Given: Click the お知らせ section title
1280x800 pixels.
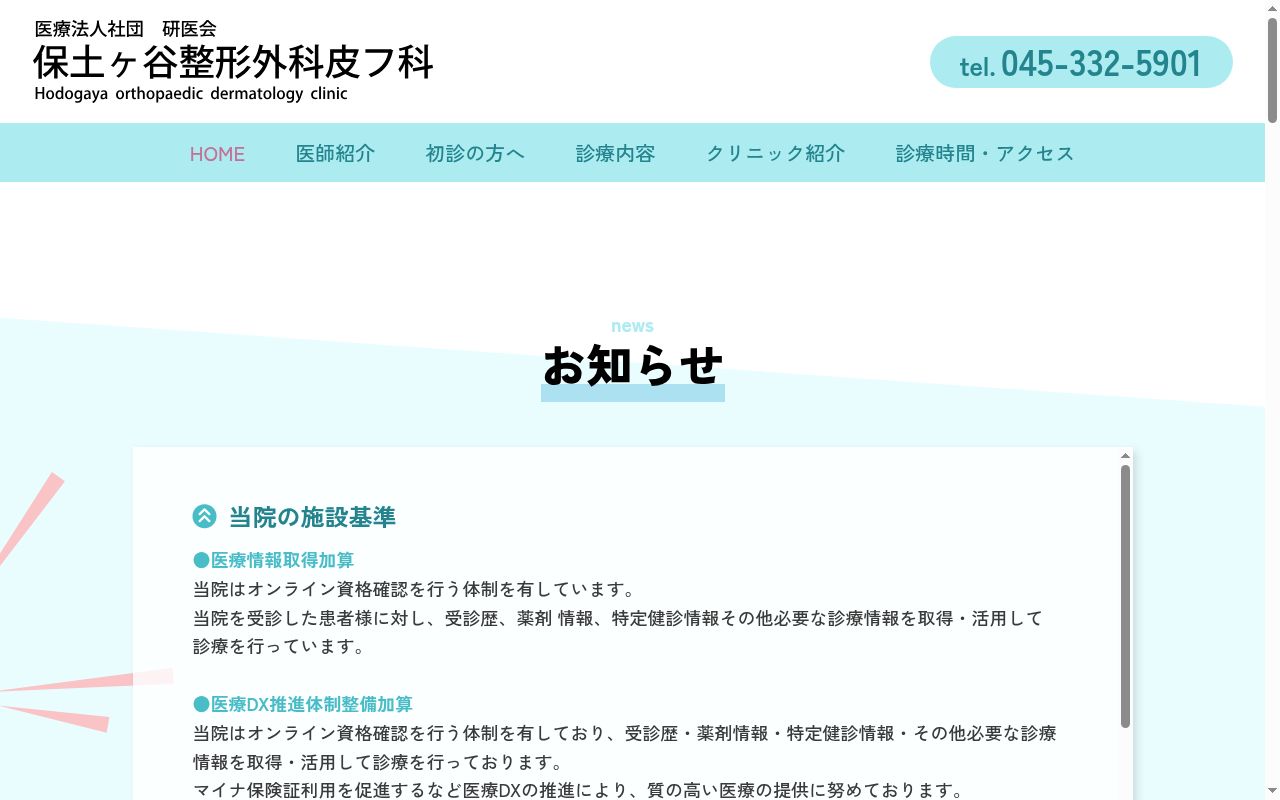Looking at the screenshot, I should point(632,366).
